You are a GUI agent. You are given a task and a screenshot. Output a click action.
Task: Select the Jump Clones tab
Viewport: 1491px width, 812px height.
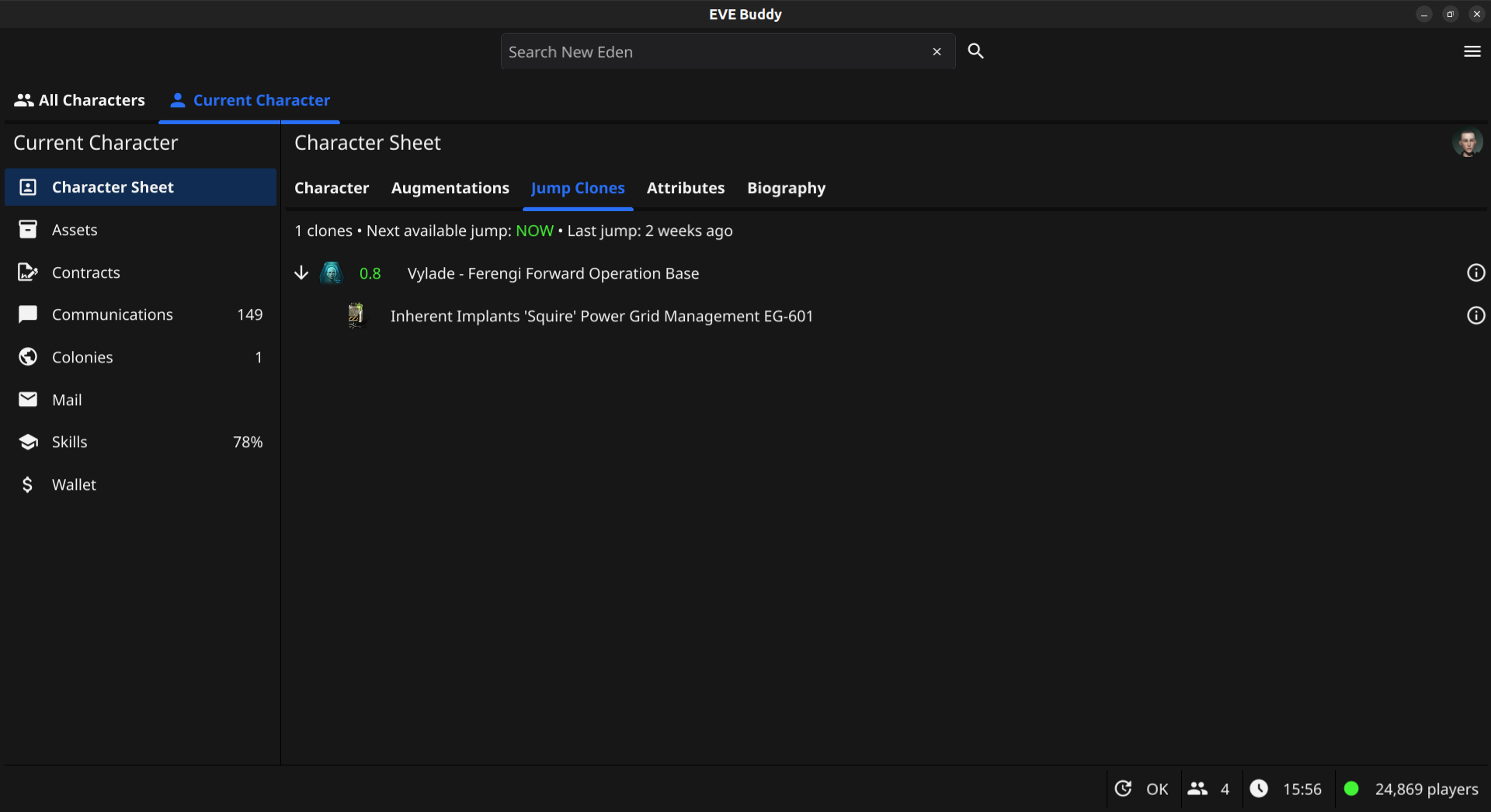click(x=578, y=188)
